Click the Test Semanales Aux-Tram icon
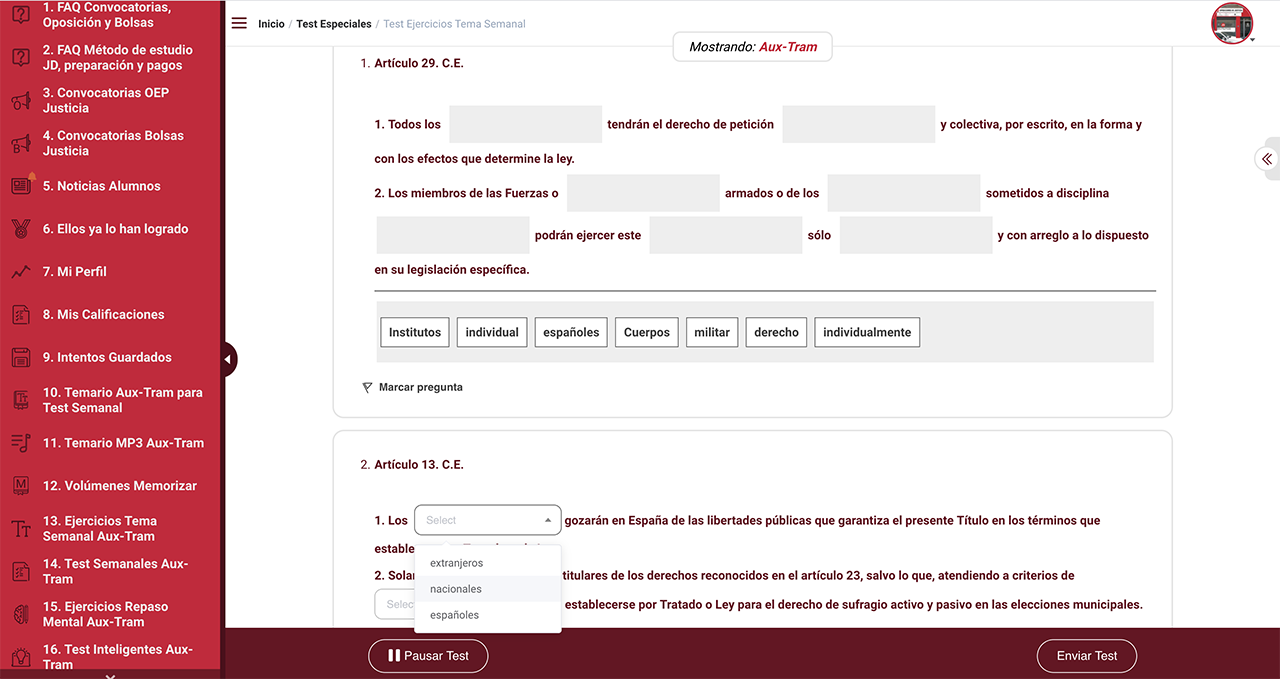Screen dimensions: 1280x679 [21, 571]
